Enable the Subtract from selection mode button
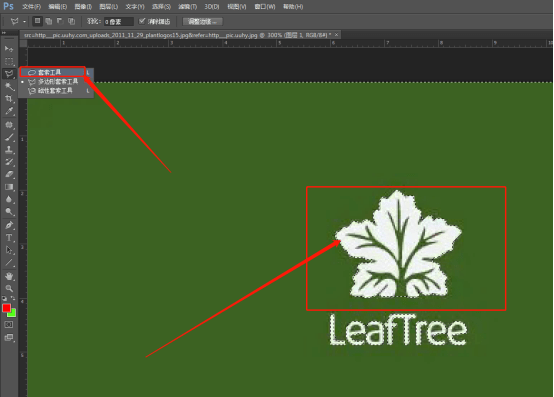The image size is (554, 397). [60, 21]
